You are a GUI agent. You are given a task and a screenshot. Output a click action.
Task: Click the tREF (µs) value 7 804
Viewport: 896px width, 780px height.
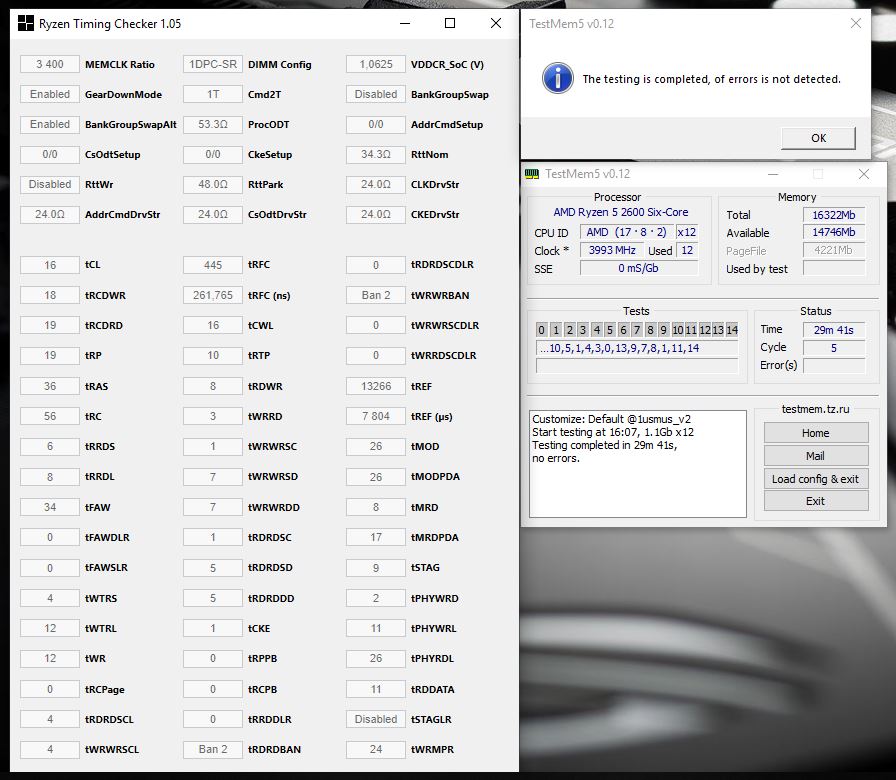[375, 416]
